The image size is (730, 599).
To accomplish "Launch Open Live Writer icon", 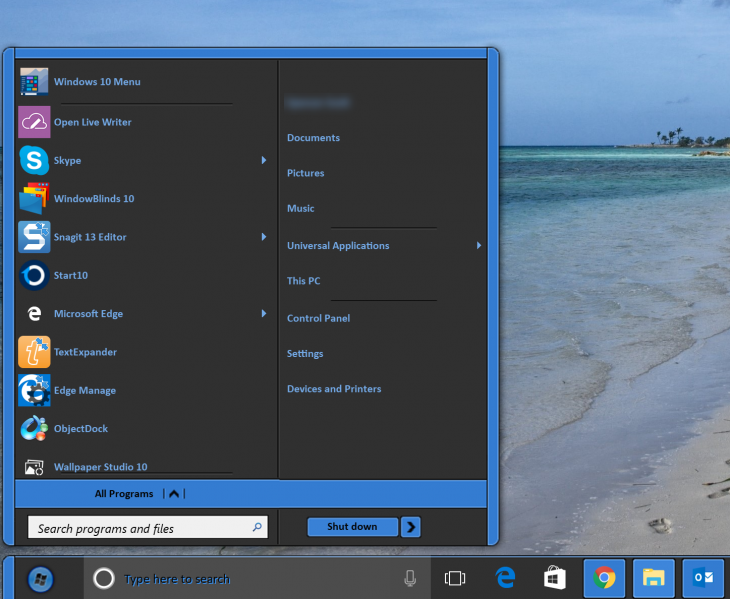I will 34,122.
